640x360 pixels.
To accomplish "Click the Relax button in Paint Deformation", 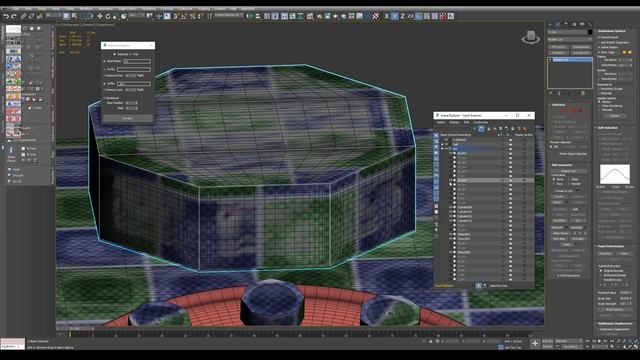I will (624, 253).
